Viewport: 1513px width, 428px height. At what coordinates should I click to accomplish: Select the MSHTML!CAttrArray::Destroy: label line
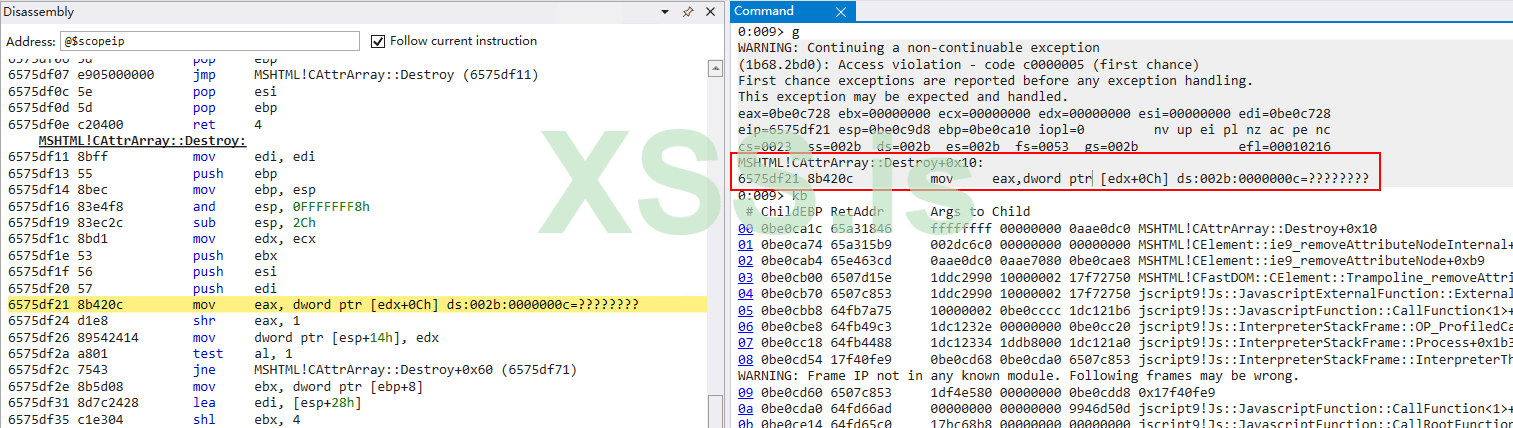[x=142, y=141]
